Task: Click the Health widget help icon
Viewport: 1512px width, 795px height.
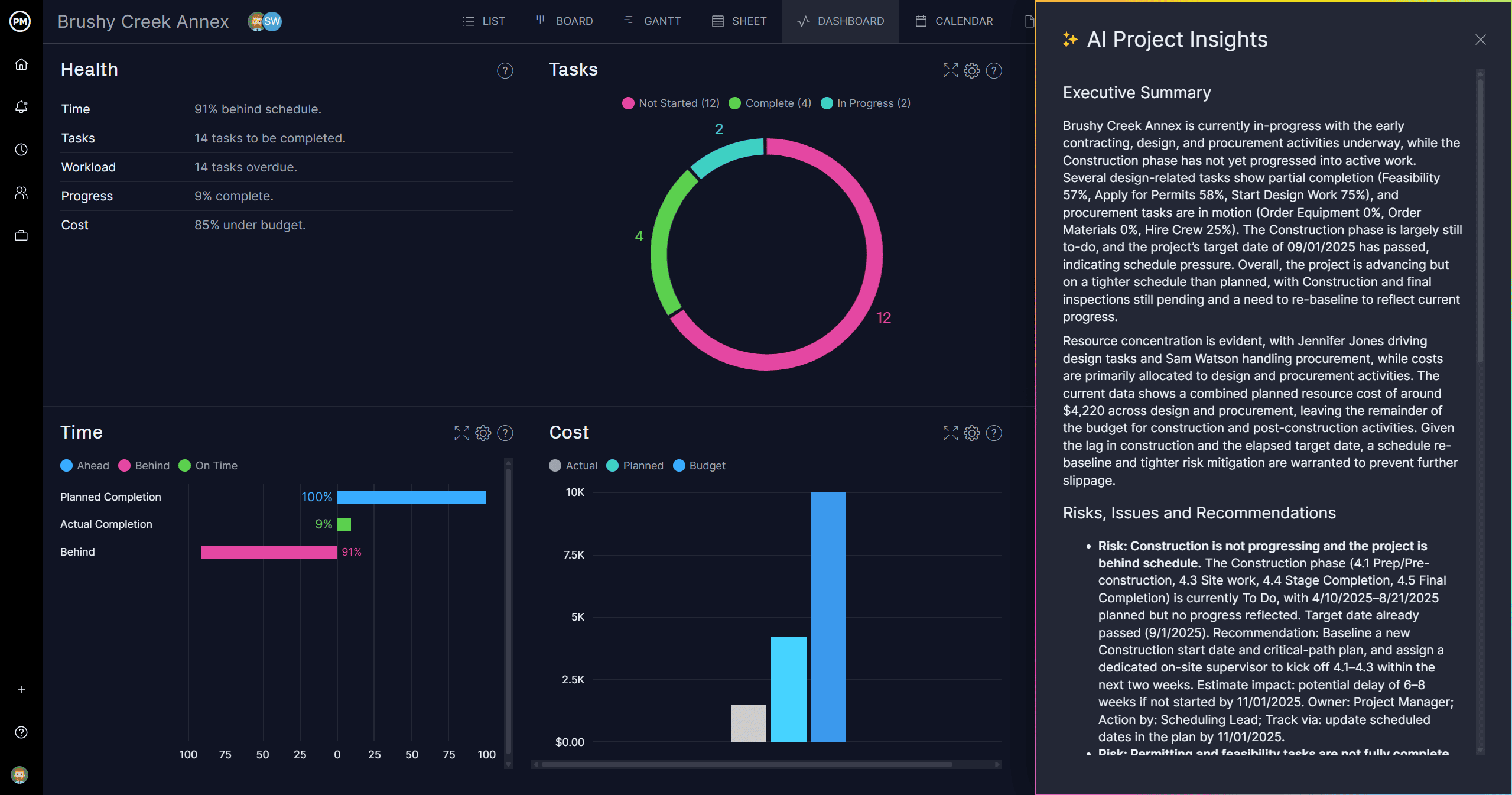Action: (x=505, y=71)
